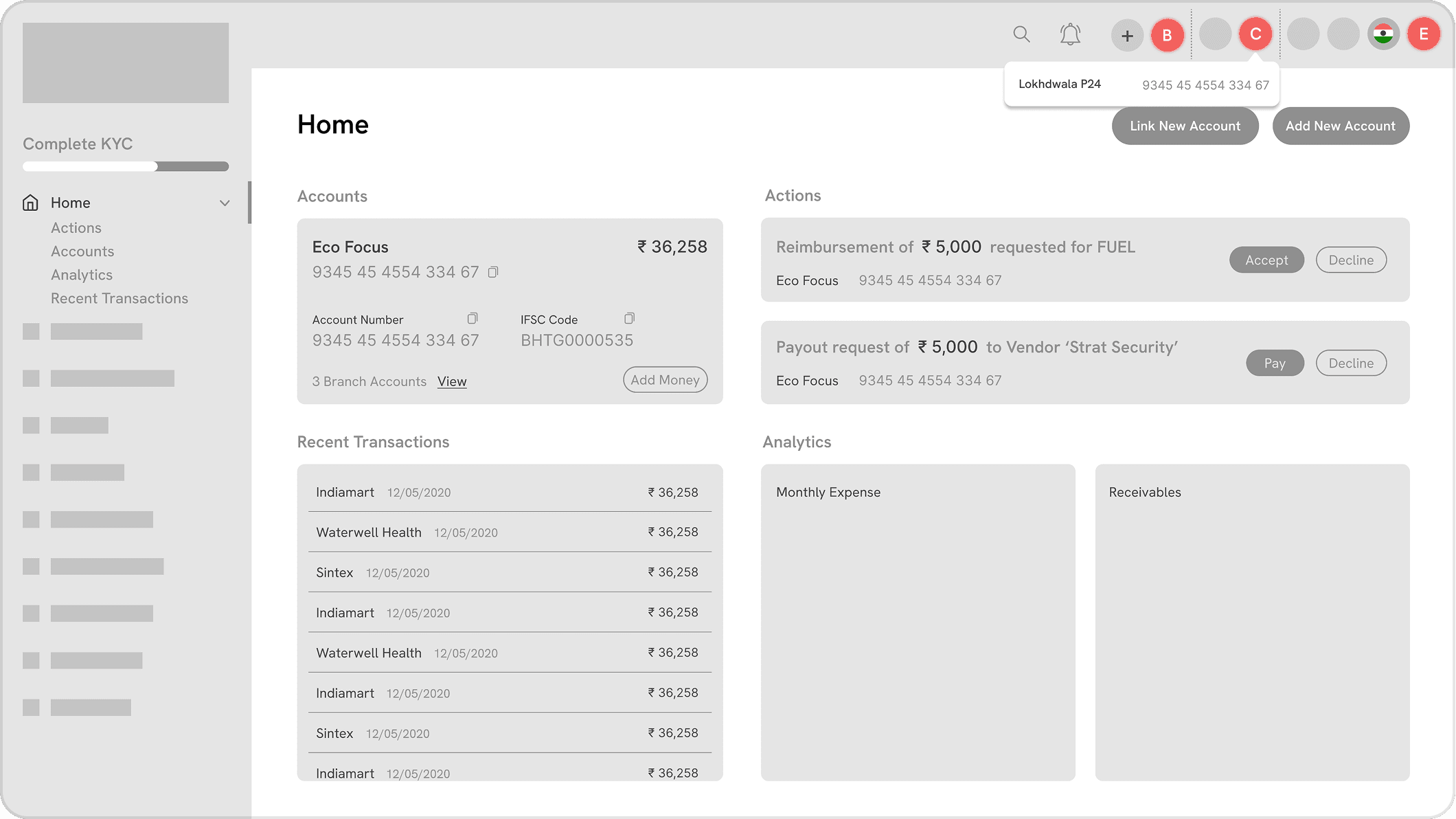
Task: Click the plus icon in top bar
Action: point(1127,36)
